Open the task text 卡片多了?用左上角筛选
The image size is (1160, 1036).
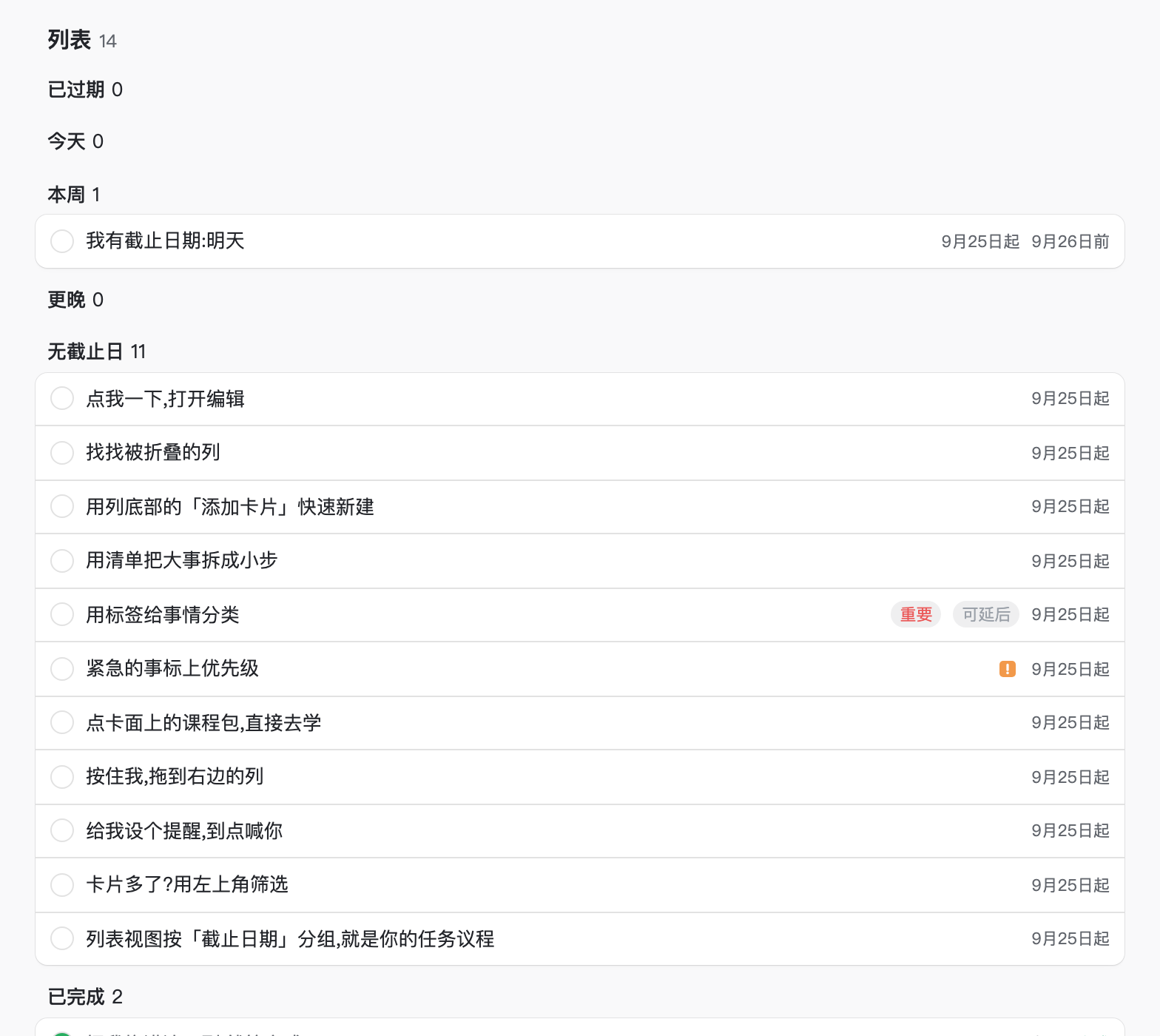point(187,884)
